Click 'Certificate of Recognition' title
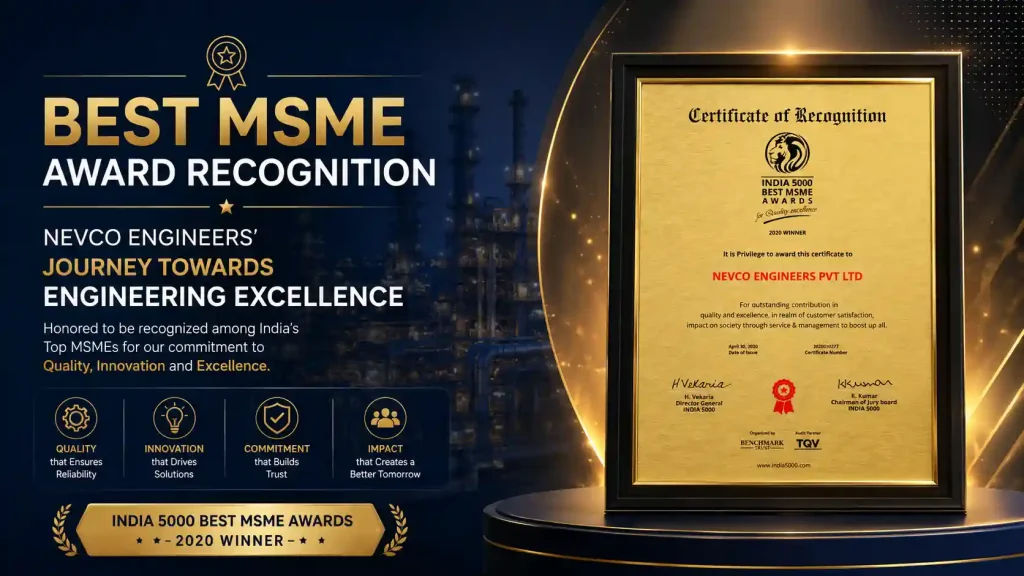The height and width of the screenshot is (576, 1024). point(787,116)
